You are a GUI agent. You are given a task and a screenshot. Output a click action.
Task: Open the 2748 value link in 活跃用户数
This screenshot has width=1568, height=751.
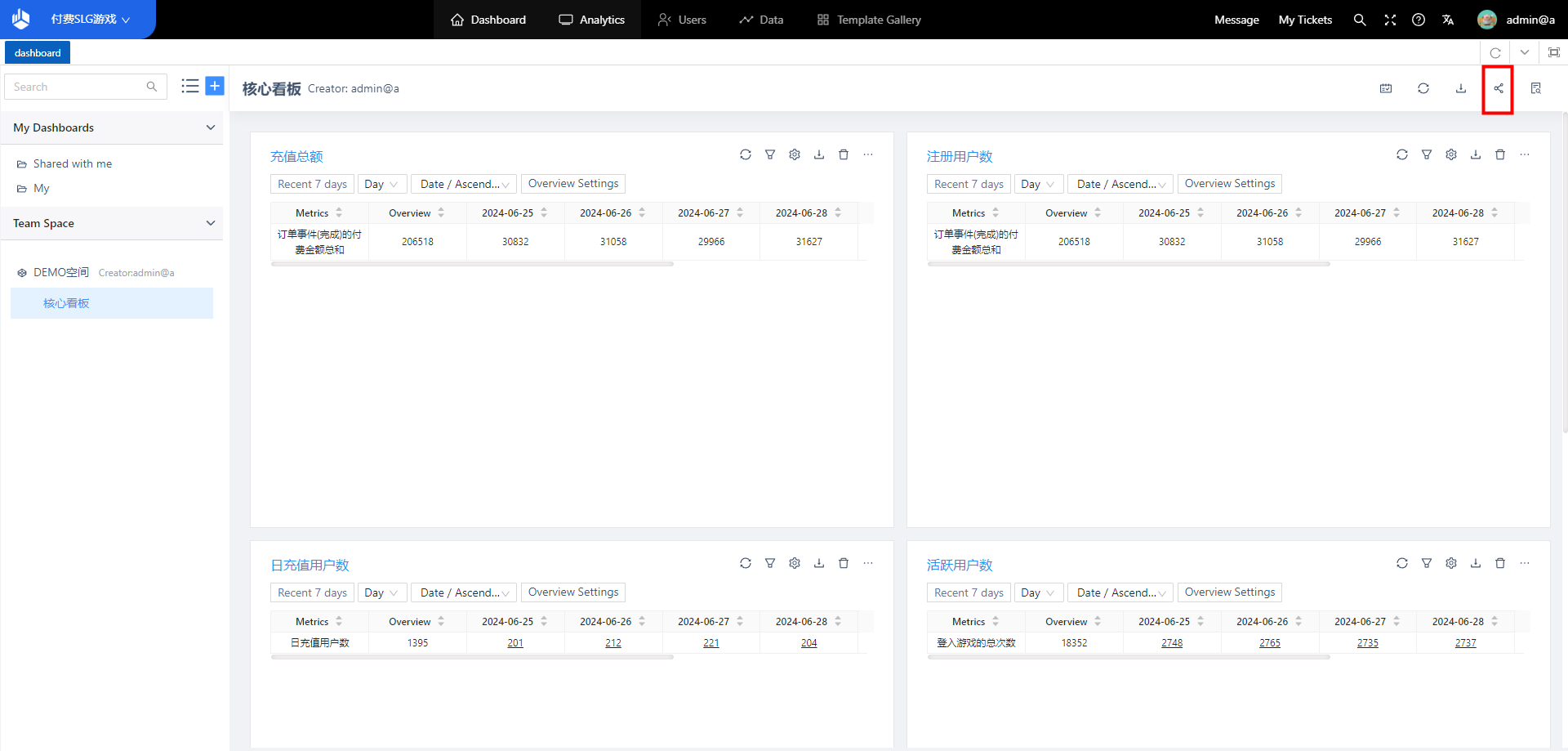click(x=1171, y=643)
